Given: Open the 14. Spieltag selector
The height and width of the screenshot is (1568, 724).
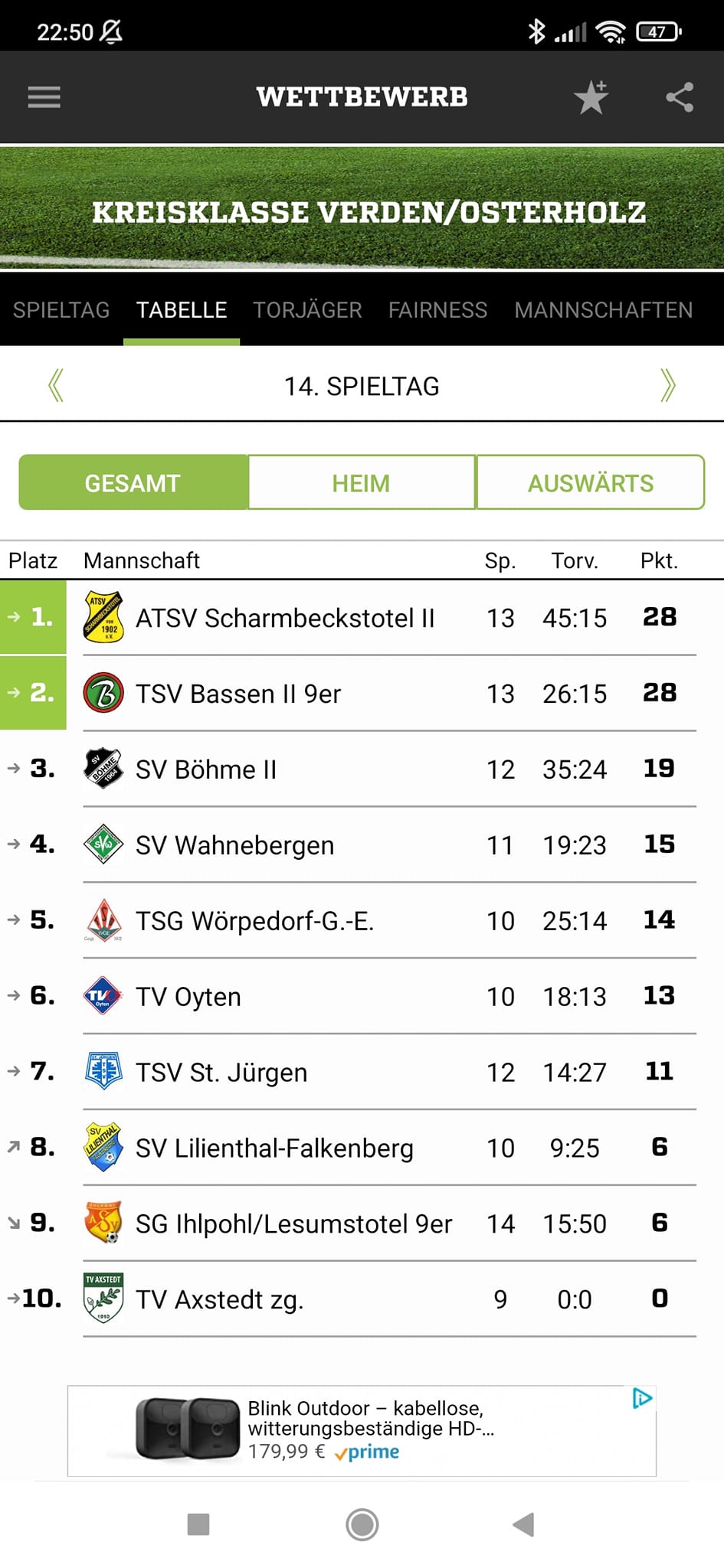Looking at the screenshot, I should tap(362, 387).
